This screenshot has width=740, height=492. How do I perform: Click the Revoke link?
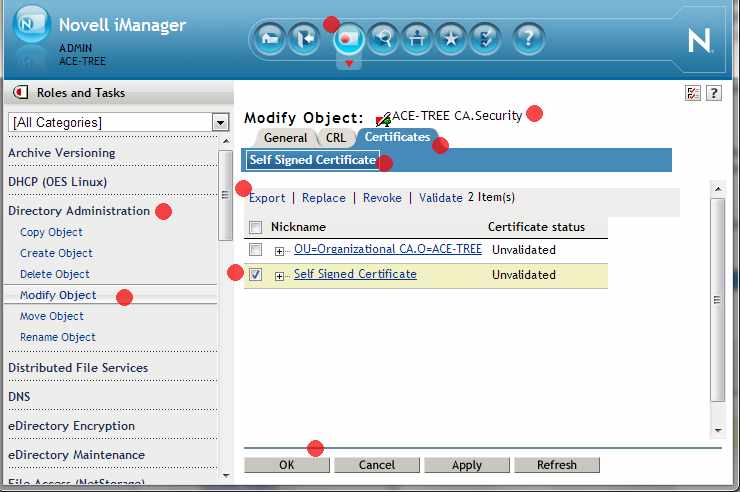point(382,198)
